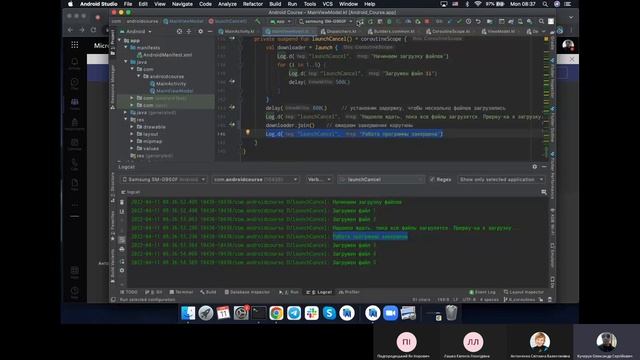Select MainActivity in the project tree
640x360 pixels.
click(167, 84)
